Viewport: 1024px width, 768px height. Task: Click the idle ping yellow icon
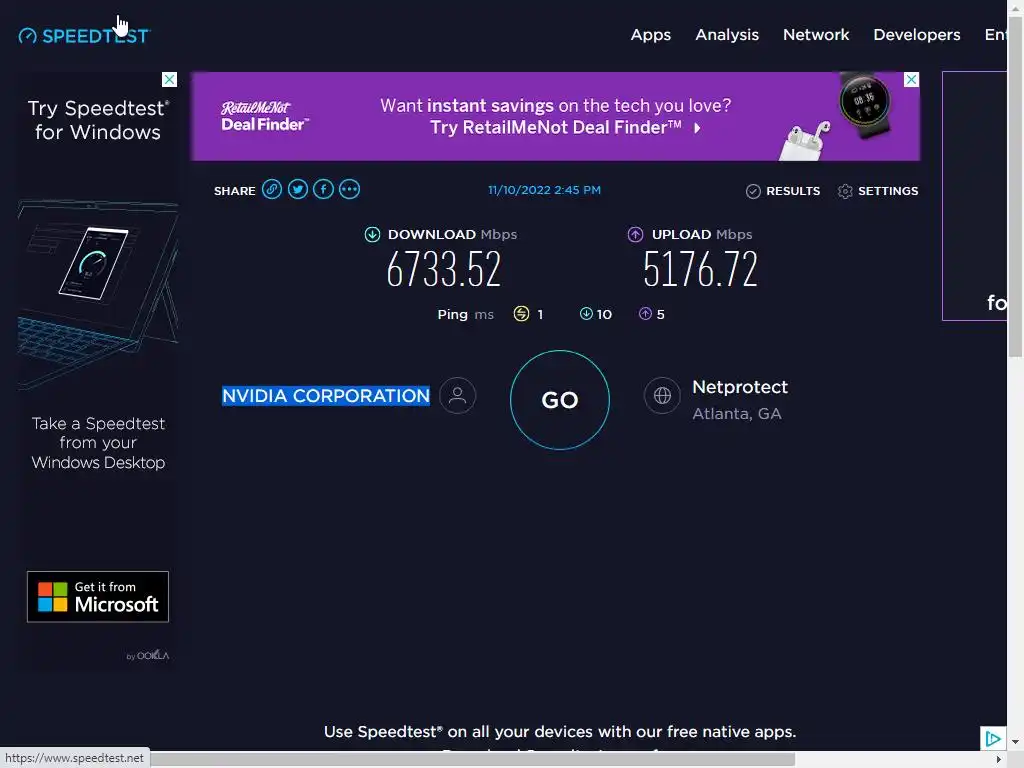[x=521, y=314]
